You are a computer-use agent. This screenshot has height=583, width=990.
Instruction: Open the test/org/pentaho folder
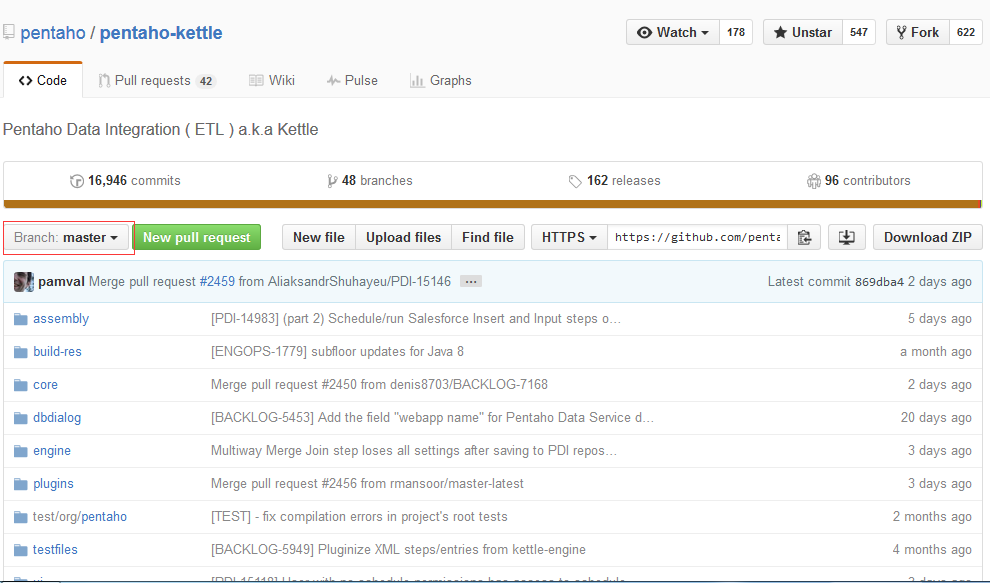tap(80, 517)
